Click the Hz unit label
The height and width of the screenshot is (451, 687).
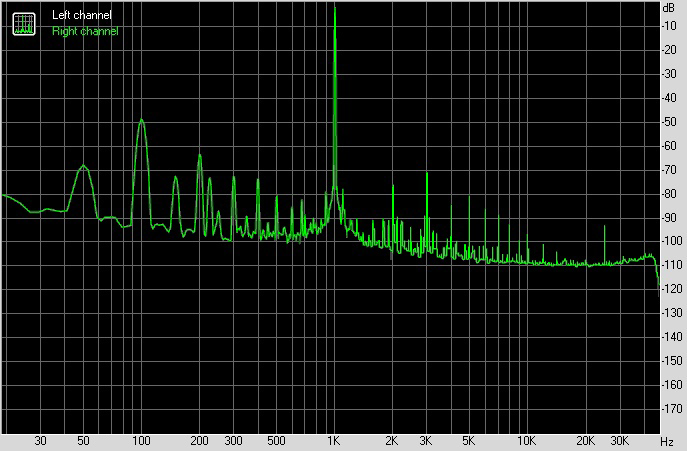[667, 441]
